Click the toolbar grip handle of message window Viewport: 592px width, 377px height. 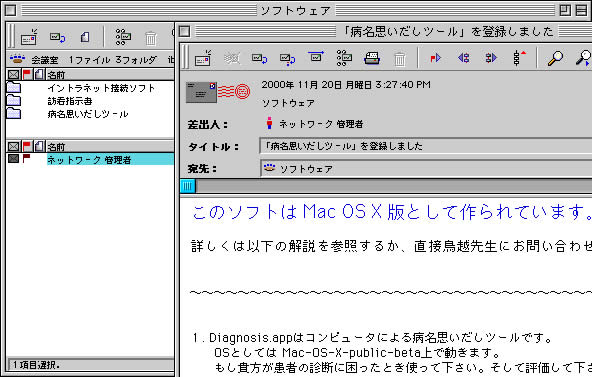coord(185,57)
